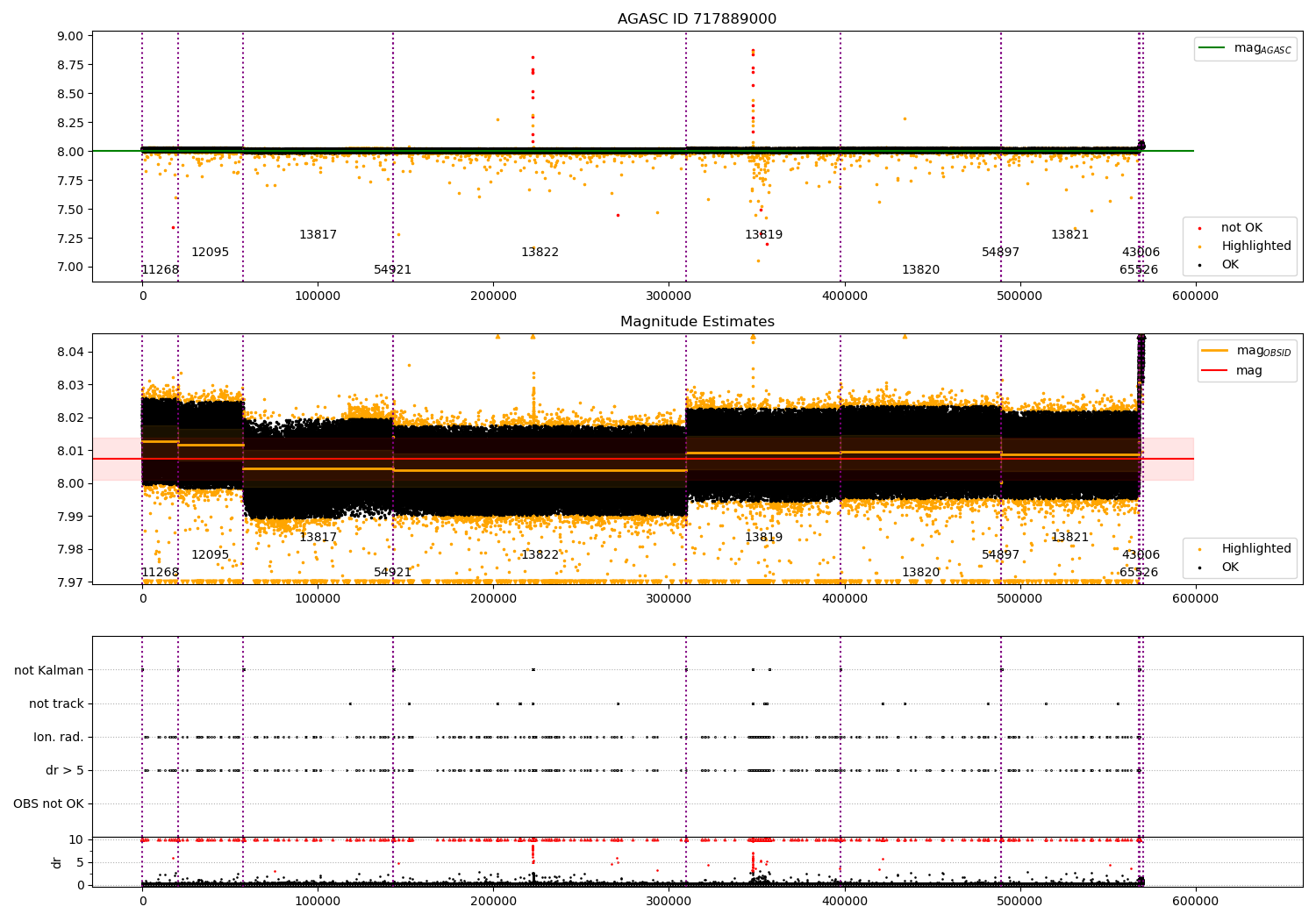Click the 'dr' y-axis label at bottom
Image resolution: width=1316 pixels, height=921 pixels.
point(57,862)
